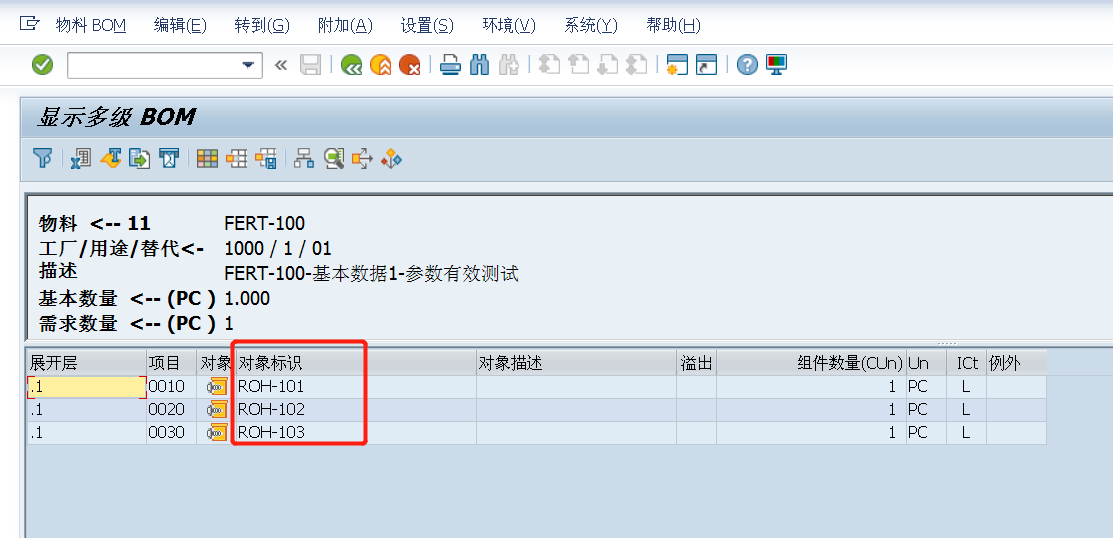Open the hierarchy graphic display icon
This screenshot has height=538, width=1113.
(305, 158)
